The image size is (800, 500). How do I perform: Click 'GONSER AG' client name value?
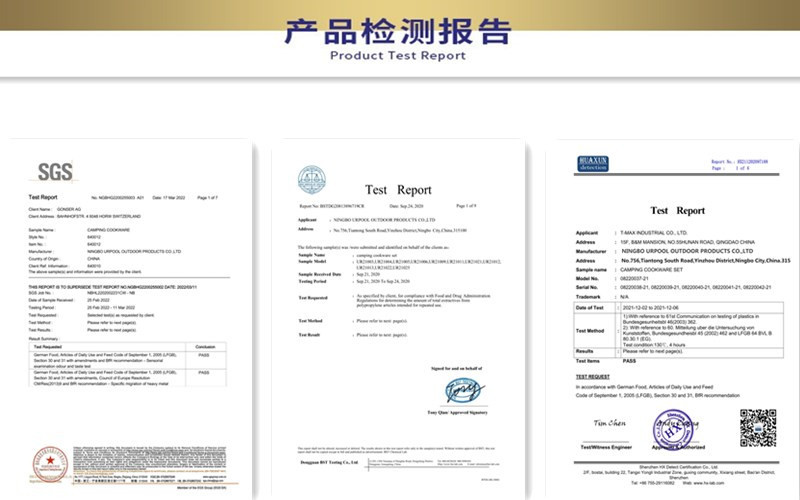pos(69,209)
